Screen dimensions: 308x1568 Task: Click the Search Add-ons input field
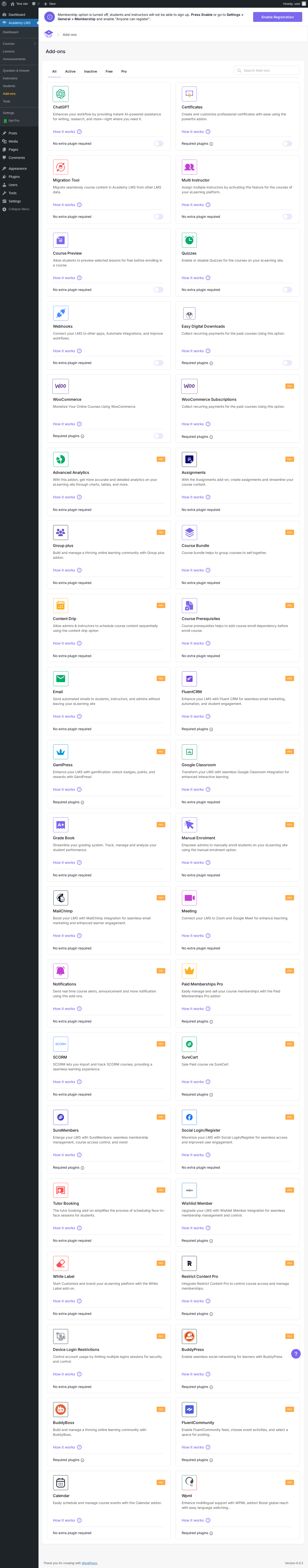pos(267,71)
